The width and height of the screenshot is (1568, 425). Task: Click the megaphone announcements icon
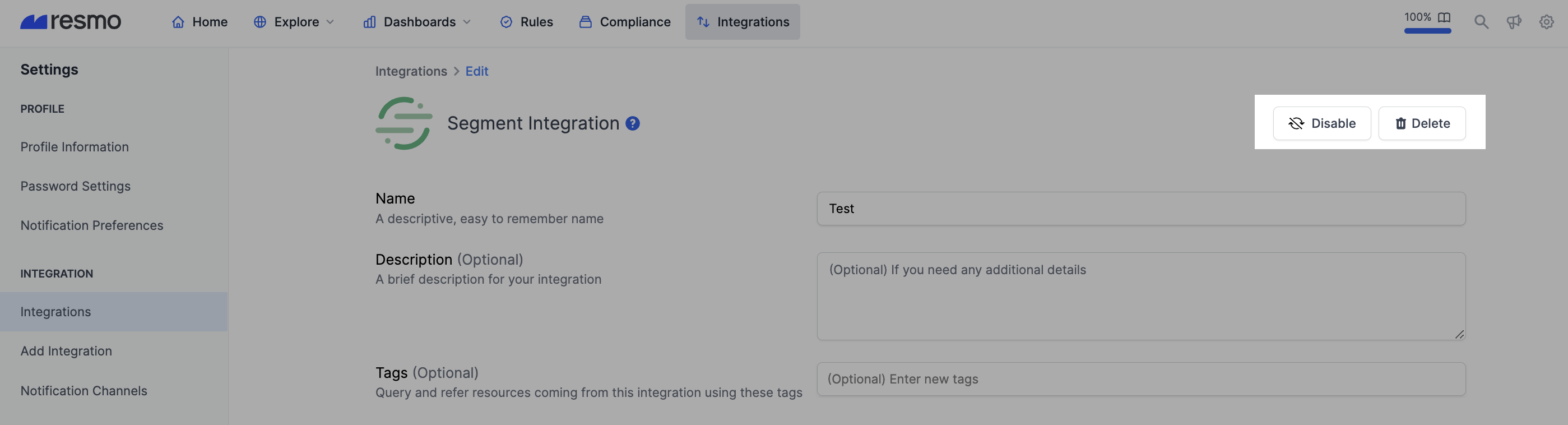click(x=1514, y=22)
